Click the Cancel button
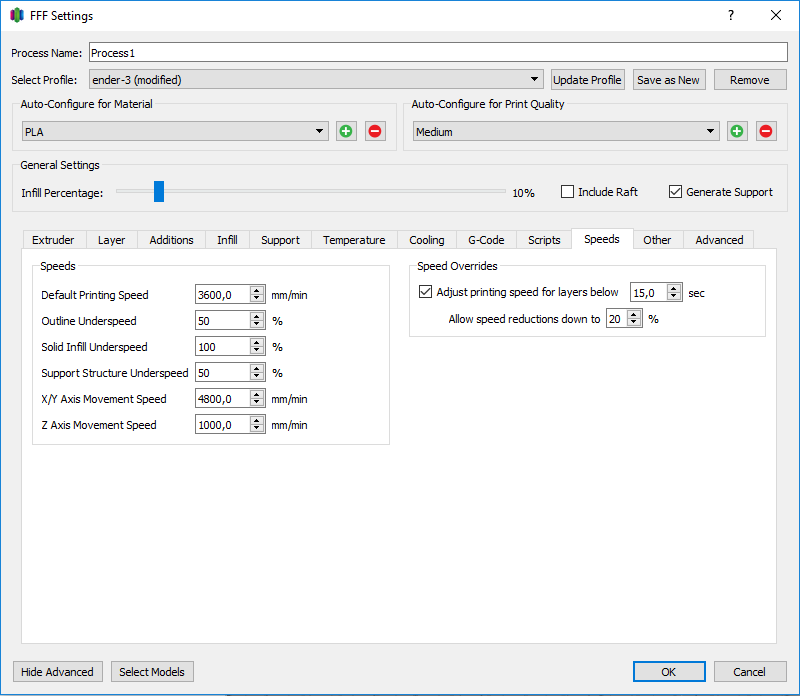This screenshot has width=800, height=696. (x=750, y=672)
